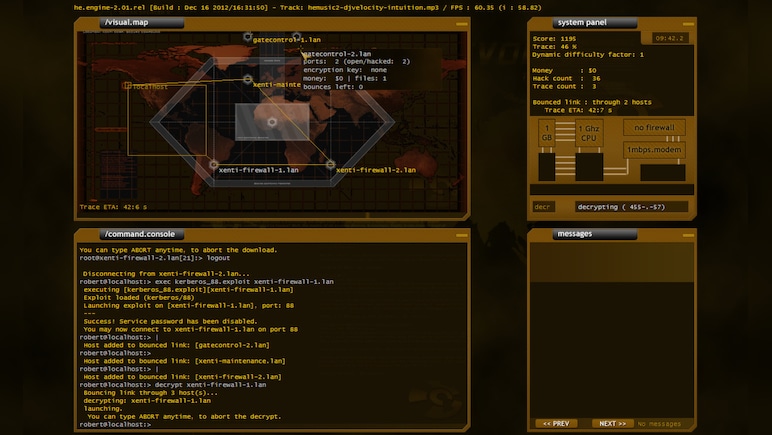Click the system panel title
Screen dimensions: 772x435
tap(582, 22)
